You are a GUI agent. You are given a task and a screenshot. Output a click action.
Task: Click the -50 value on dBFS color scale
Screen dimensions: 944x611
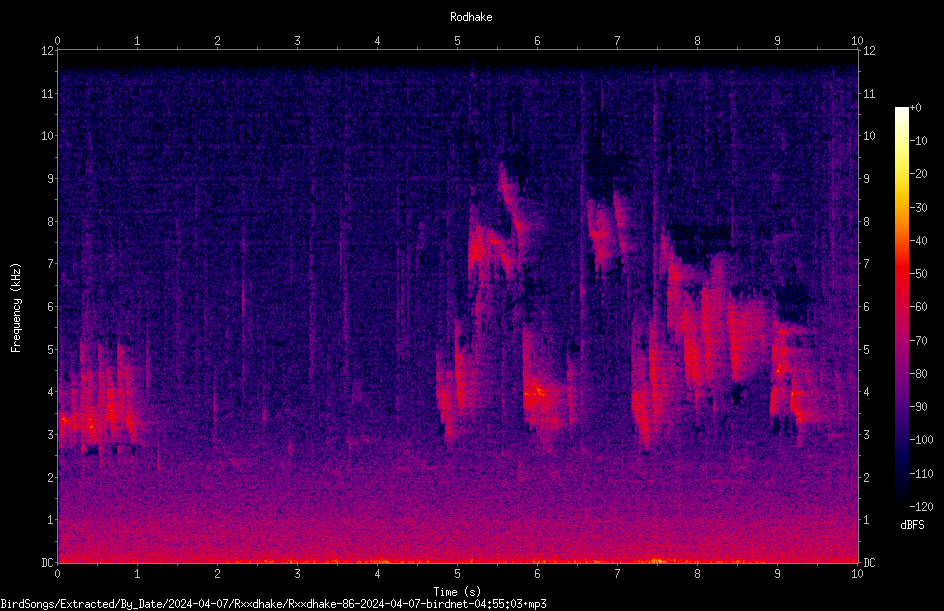coord(918,273)
